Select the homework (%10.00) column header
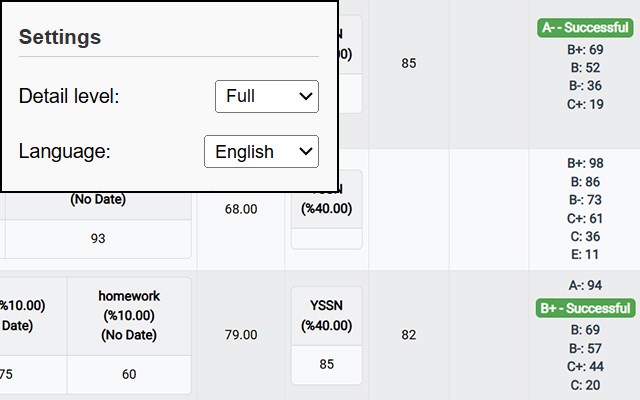640x400 pixels. tap(129, 316)
